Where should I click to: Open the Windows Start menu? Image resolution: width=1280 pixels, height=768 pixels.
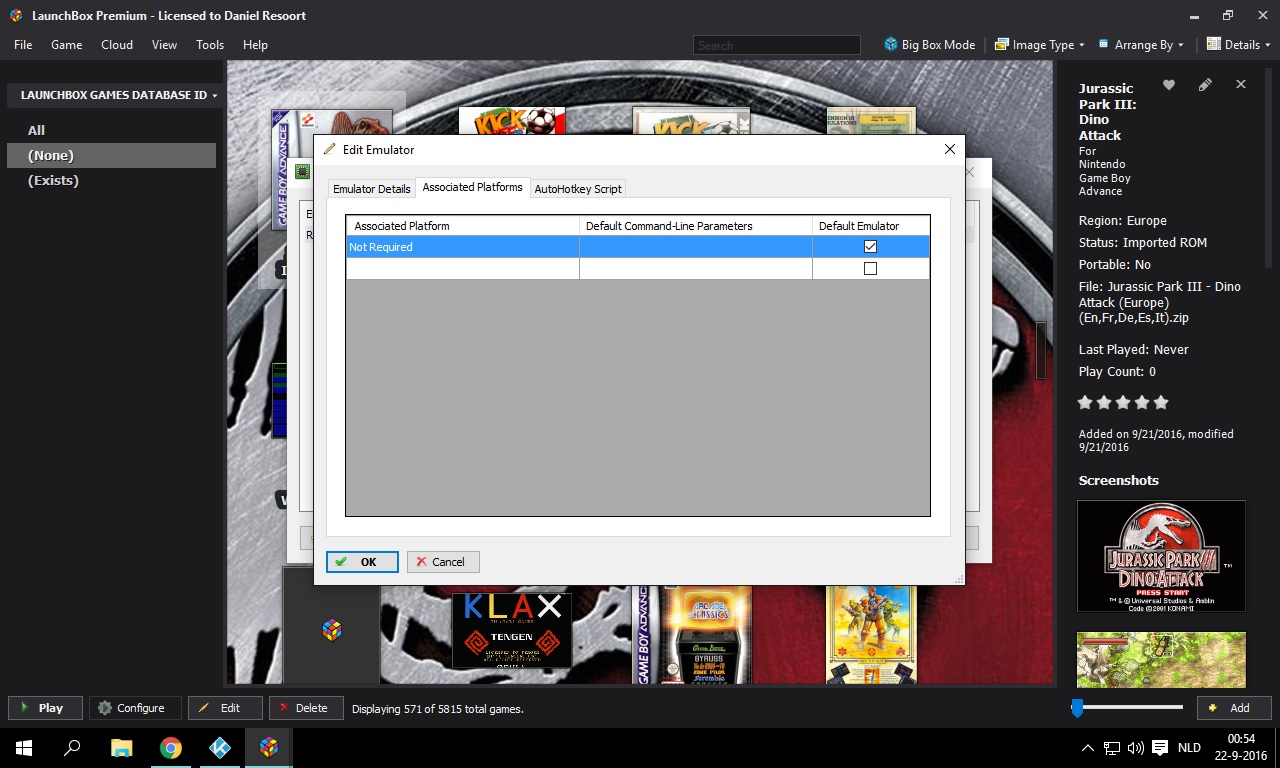[24, 748]
